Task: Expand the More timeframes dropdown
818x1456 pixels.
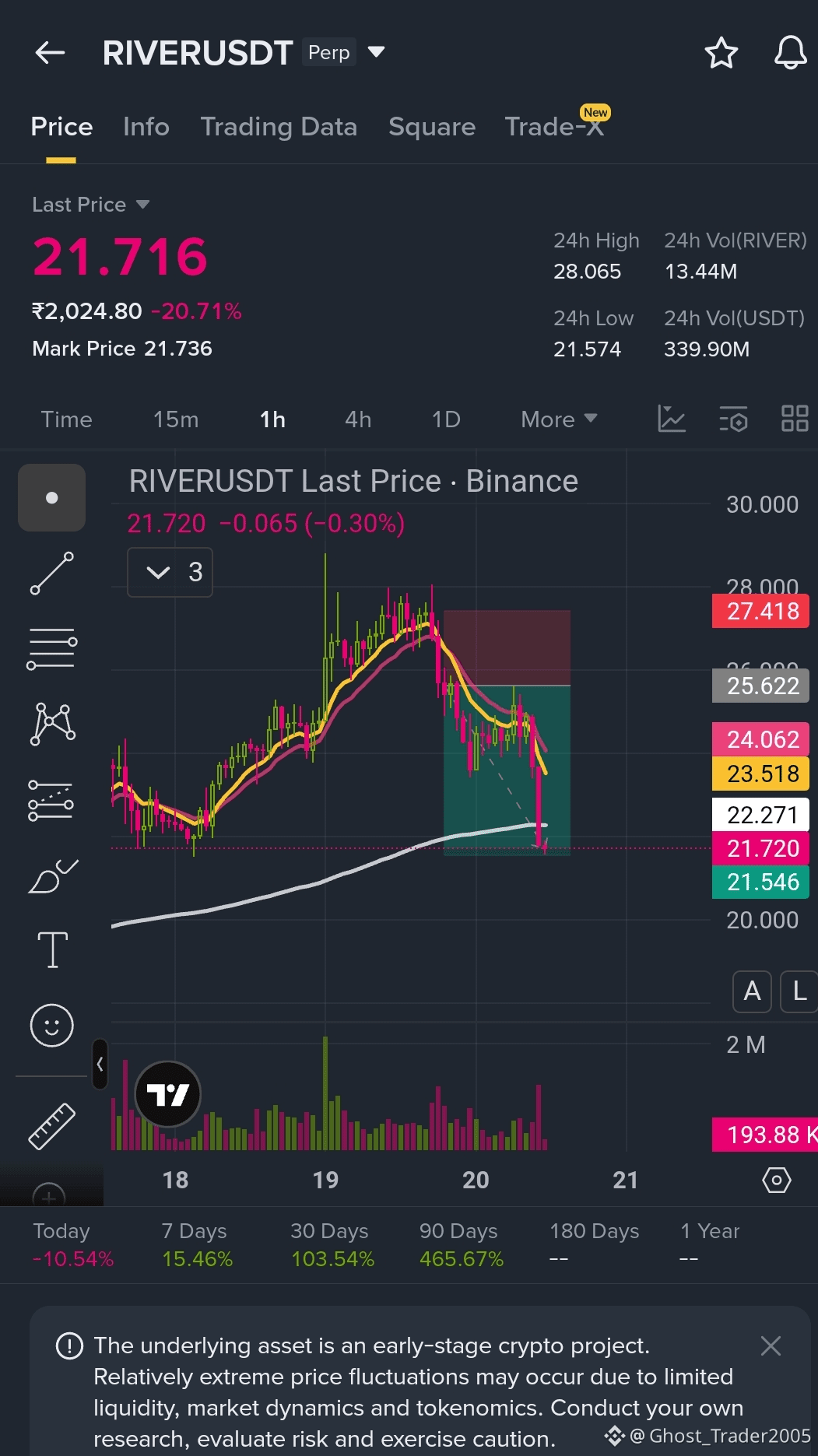Action: (559, 419)
